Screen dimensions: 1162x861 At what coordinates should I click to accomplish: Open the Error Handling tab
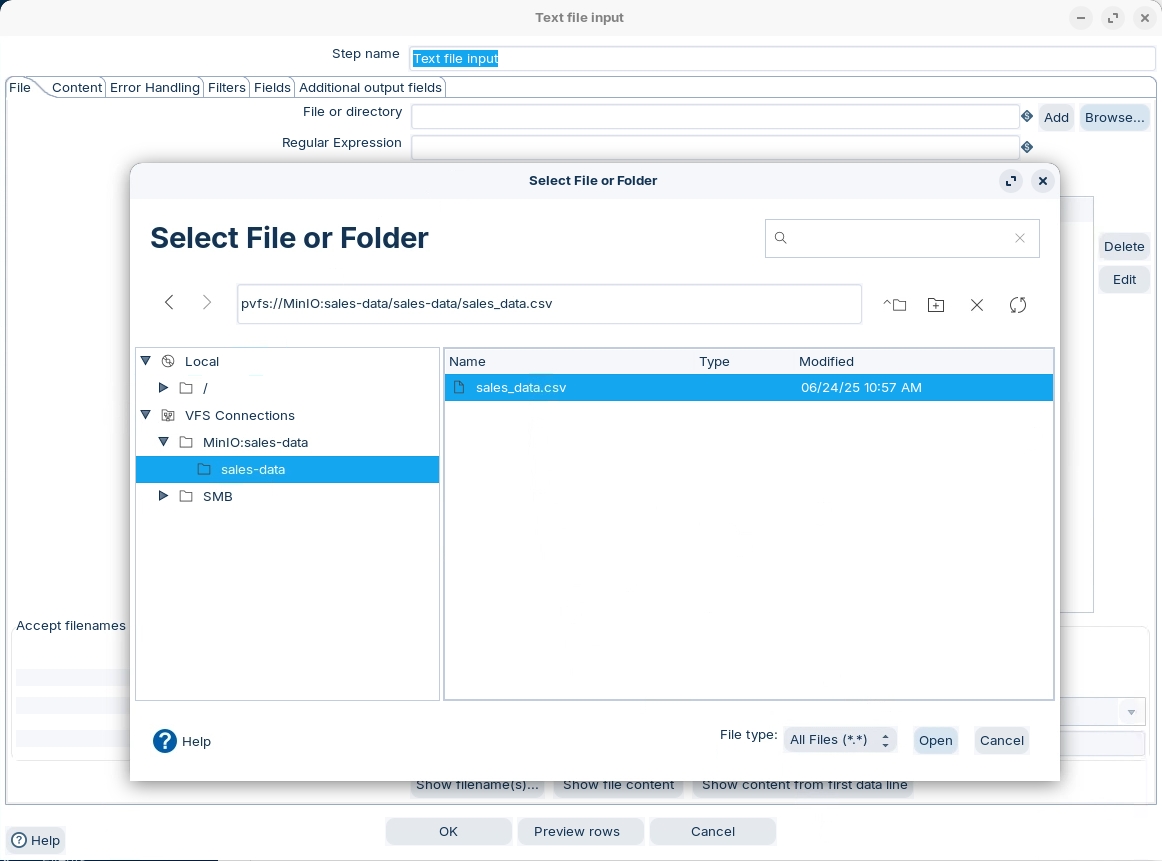154,88
